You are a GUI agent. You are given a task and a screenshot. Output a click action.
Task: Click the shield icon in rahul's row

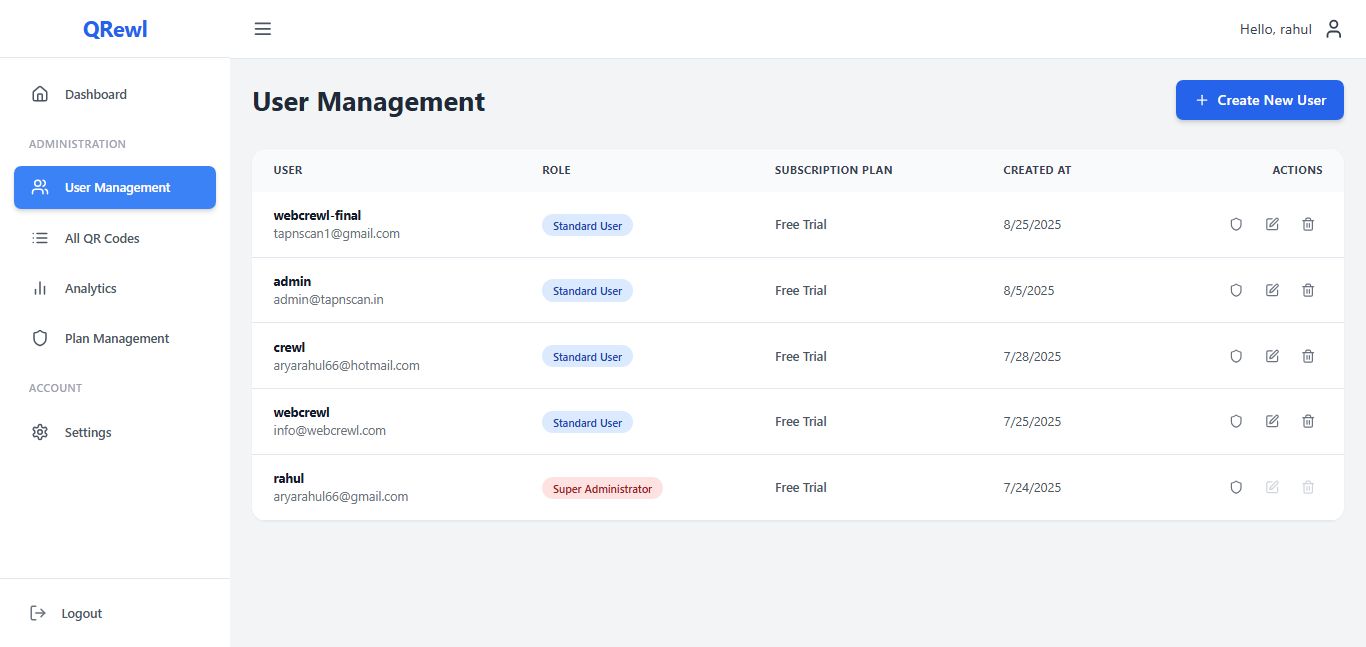click(1236, 487)
